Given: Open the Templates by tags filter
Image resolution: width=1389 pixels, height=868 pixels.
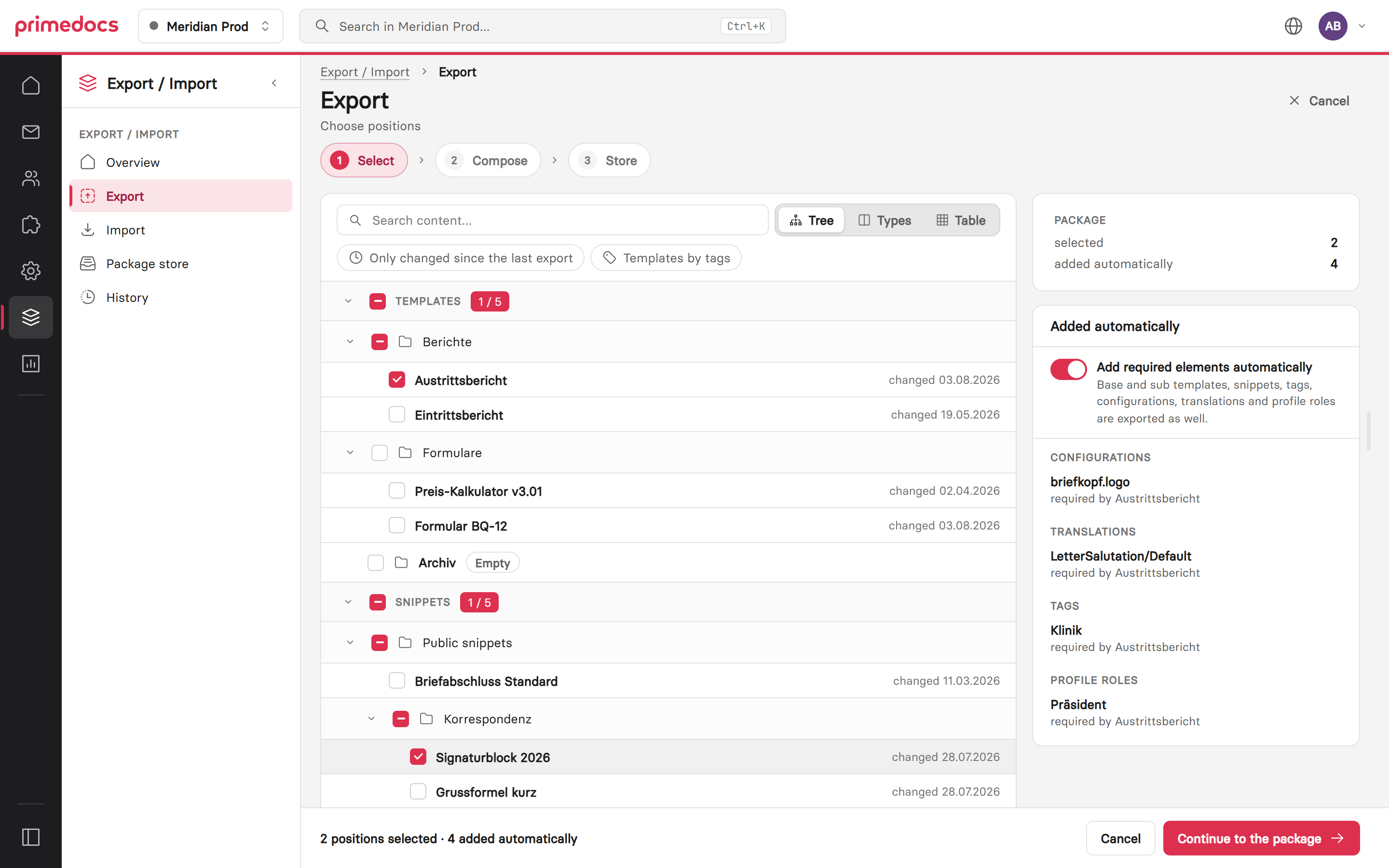Looking at the screenshot, I should (666, 258).
